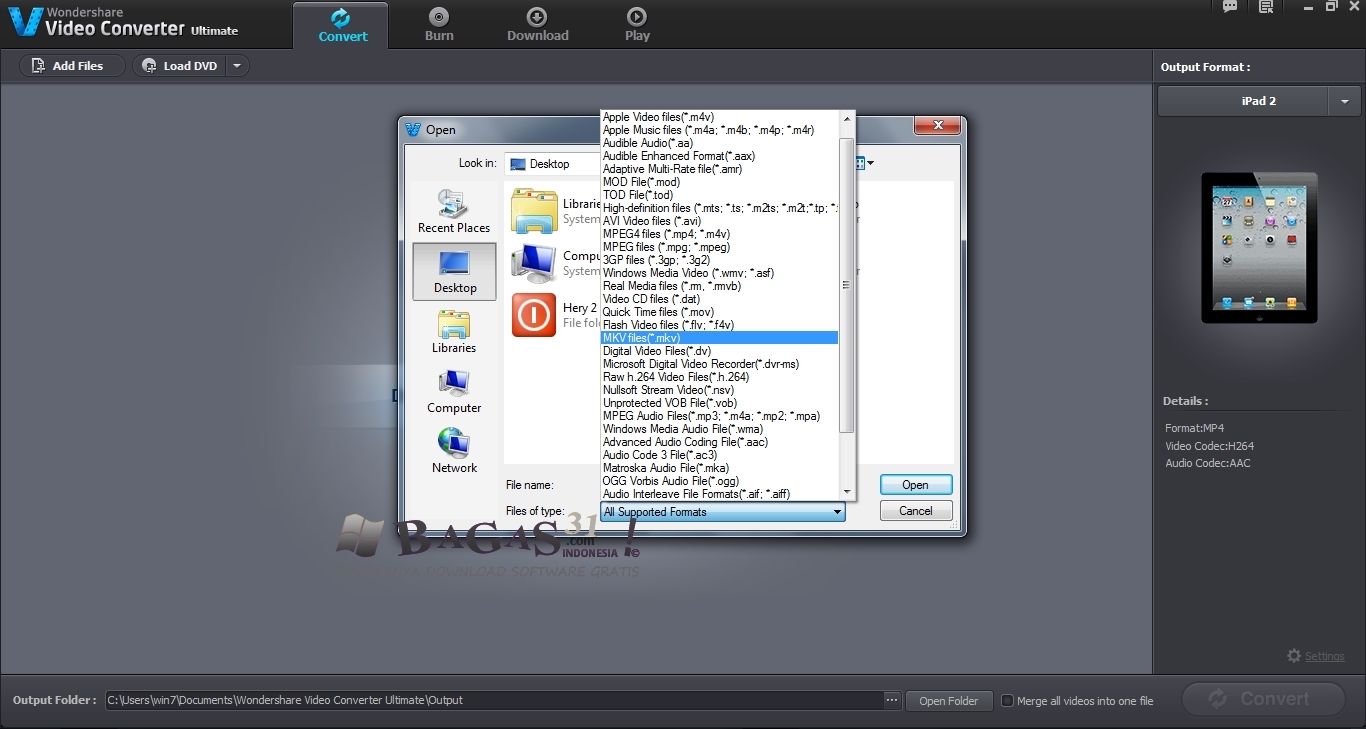
Task: Choose Flash Video files filter
Action: [719, 325]
